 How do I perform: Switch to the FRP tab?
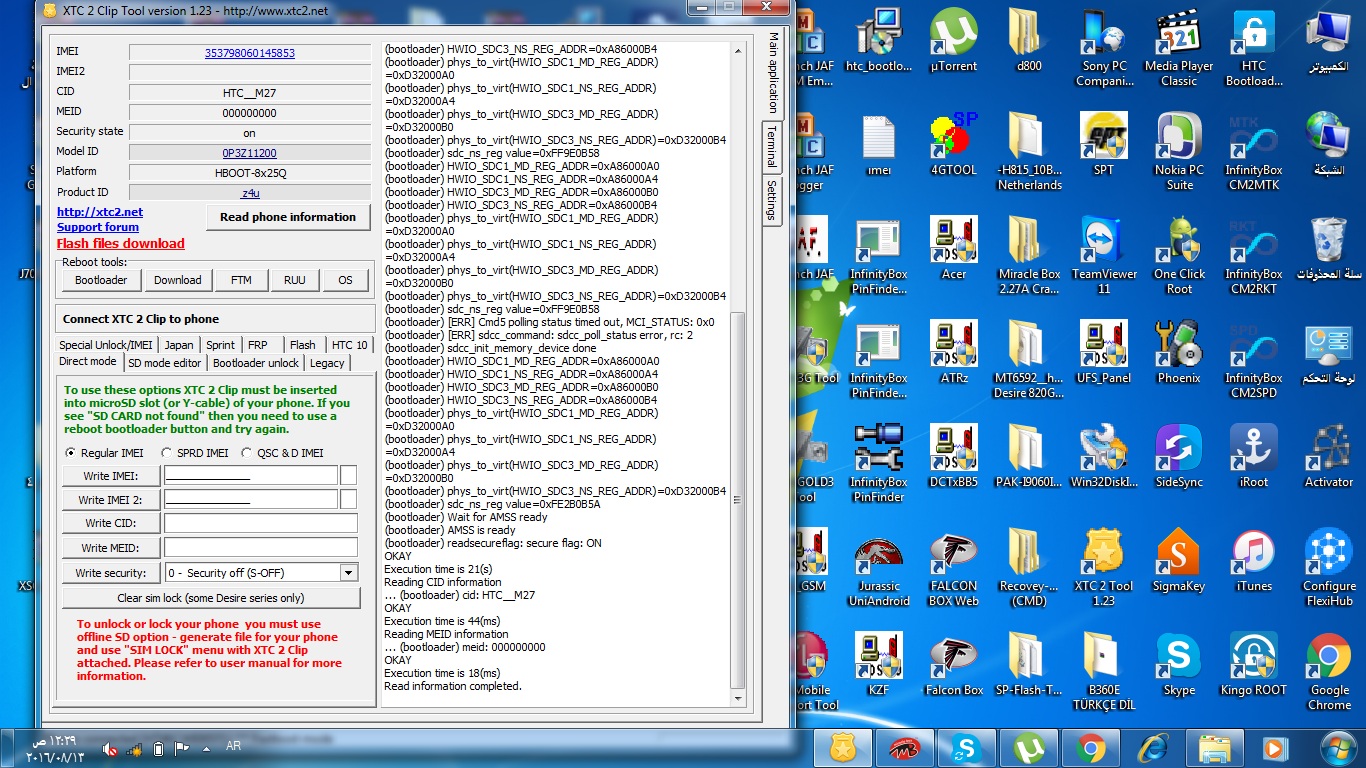[x=258, y=345]
